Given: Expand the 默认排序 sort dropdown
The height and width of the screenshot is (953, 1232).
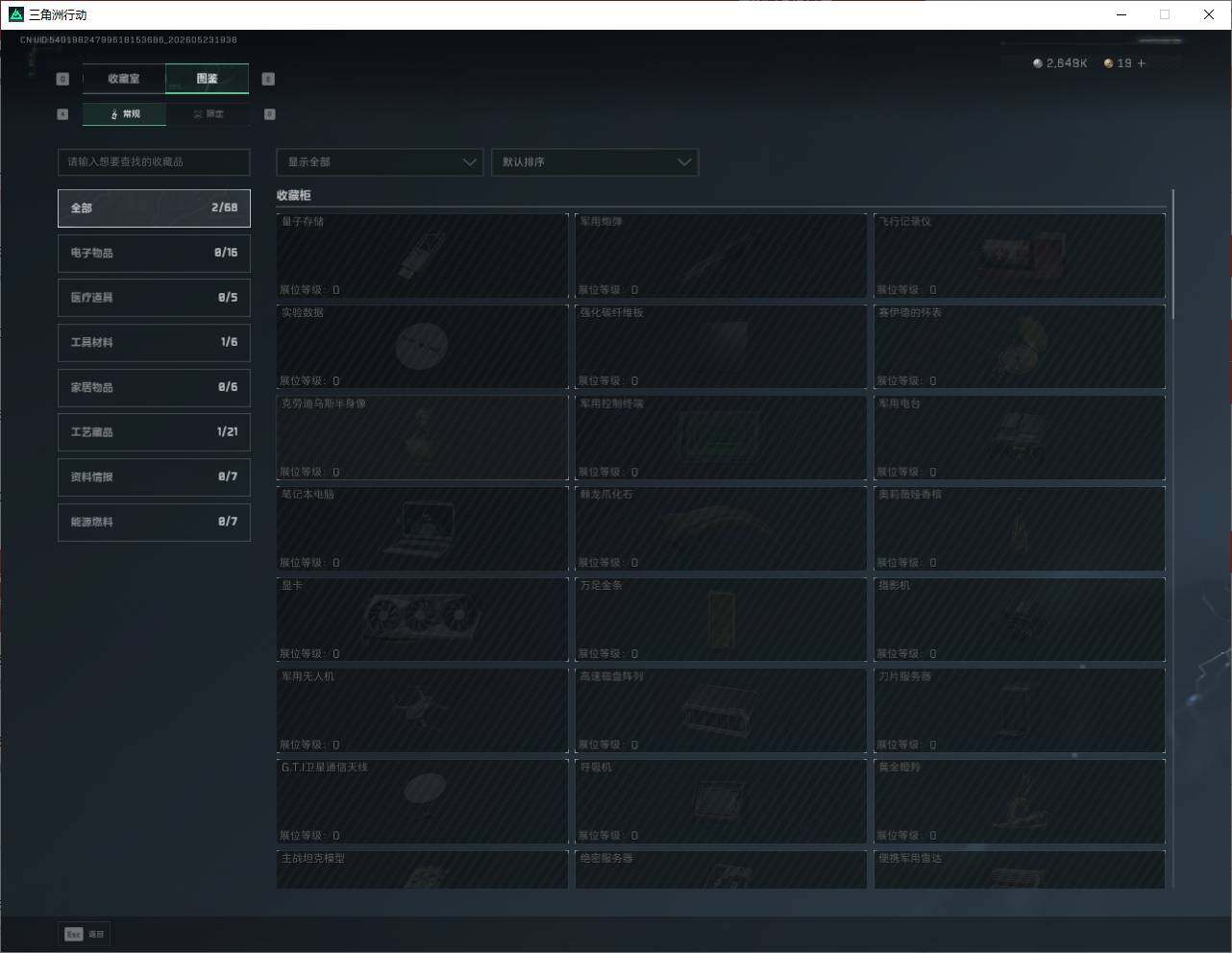Looking at the screenshot, I should coord(594,162).
